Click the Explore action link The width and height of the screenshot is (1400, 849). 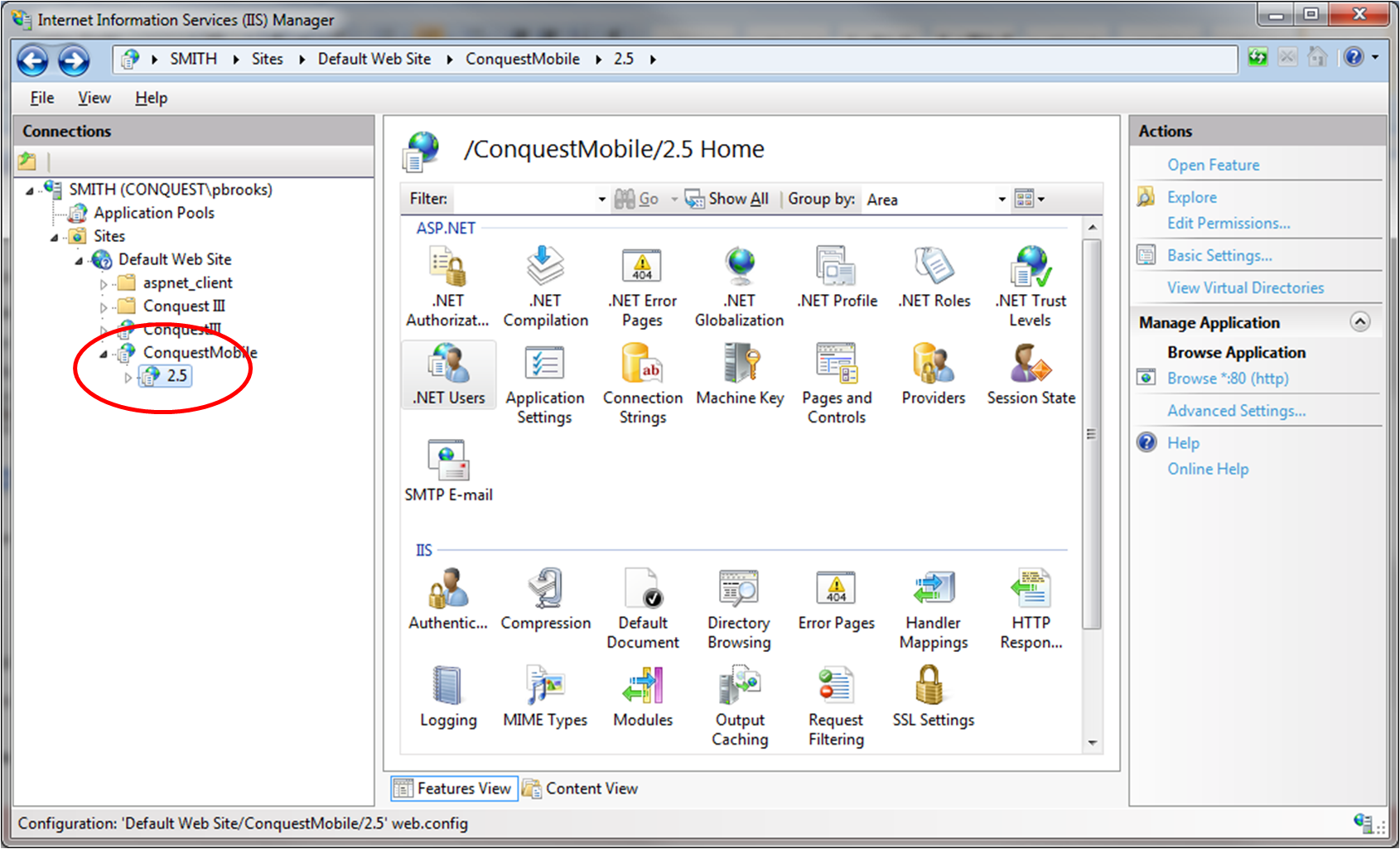[1192, 197]
